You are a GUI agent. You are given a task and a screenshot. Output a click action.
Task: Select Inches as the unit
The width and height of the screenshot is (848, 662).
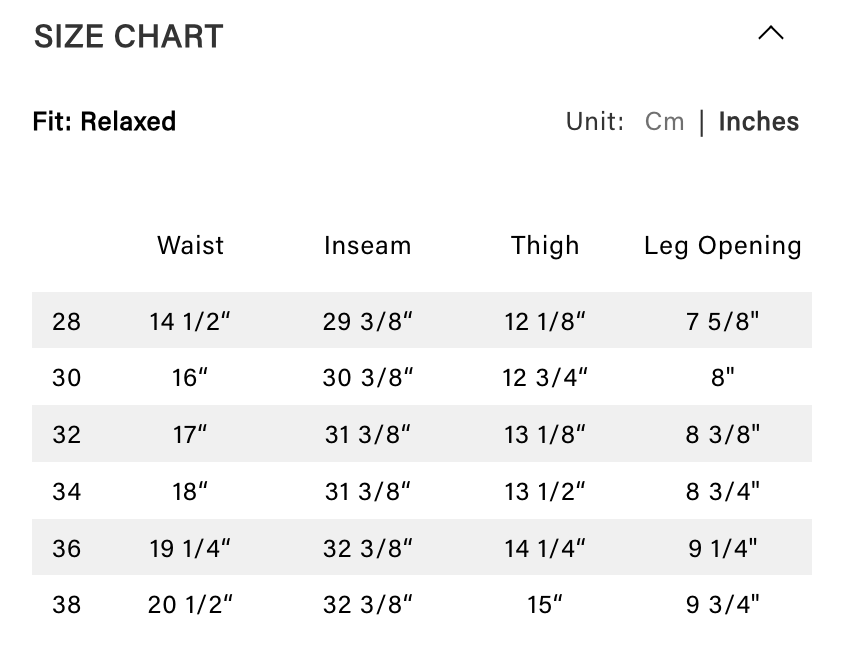(x=758, y=122)
